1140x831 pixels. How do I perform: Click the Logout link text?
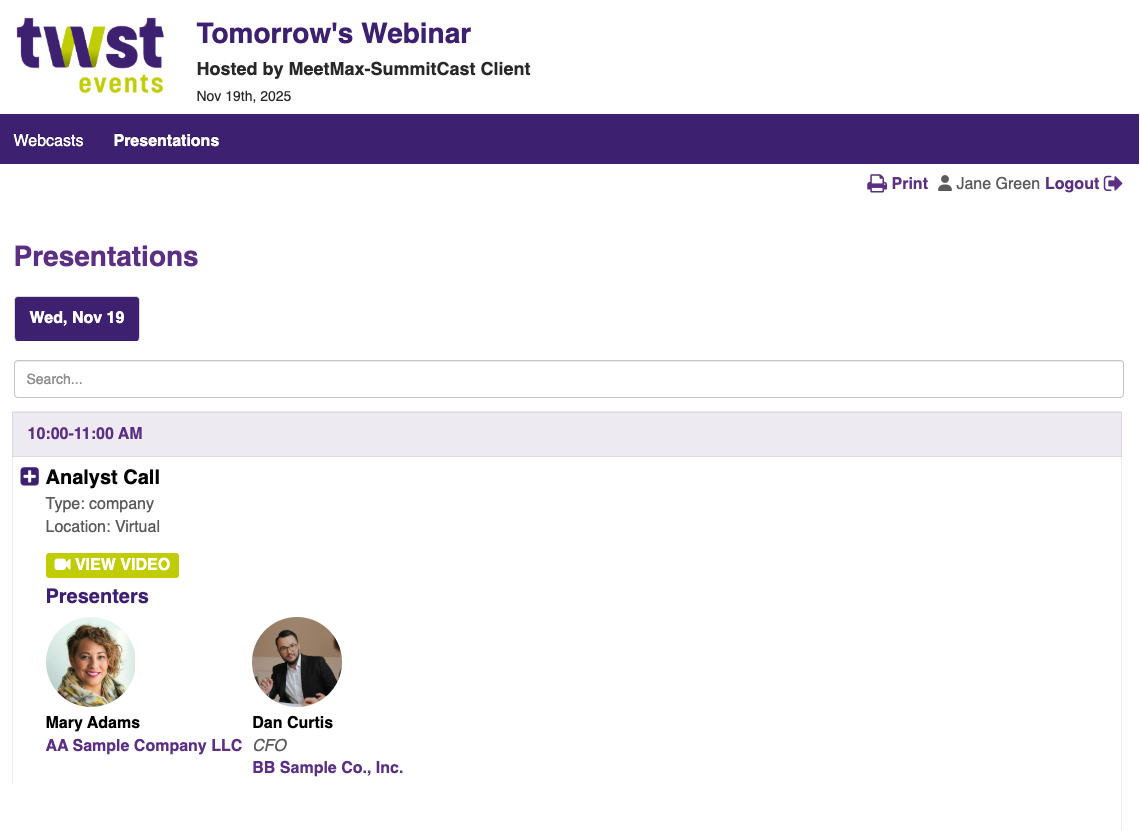click(x=1072, y=184)
